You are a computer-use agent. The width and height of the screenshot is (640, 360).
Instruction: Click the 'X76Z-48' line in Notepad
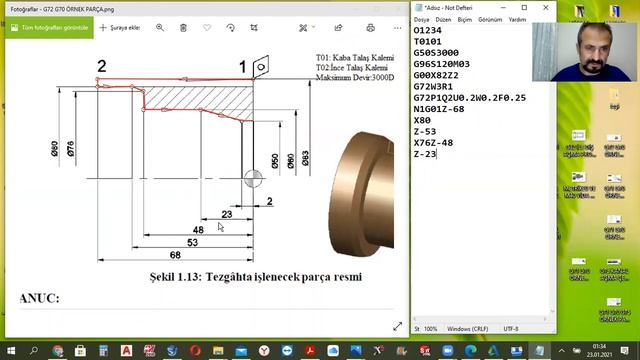[433, 143]
